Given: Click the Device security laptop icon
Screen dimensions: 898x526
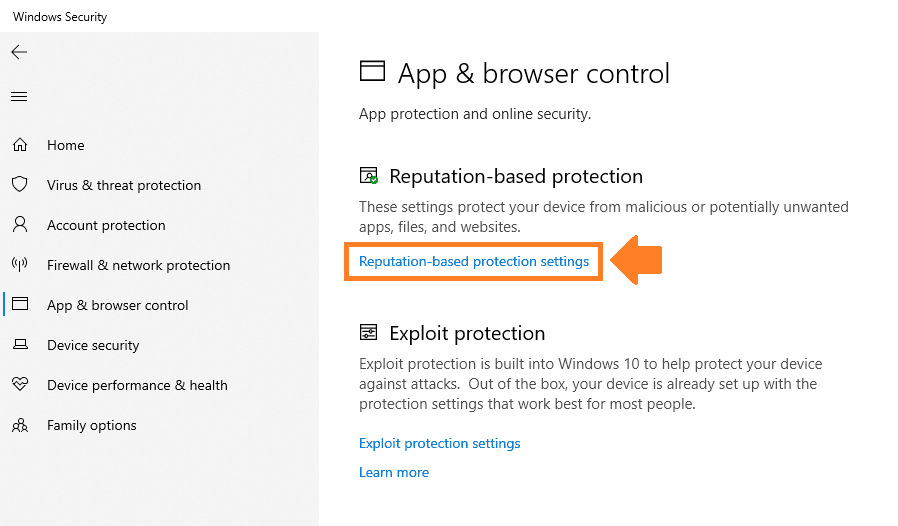Looking at the screenshot, I should point(20,344).
